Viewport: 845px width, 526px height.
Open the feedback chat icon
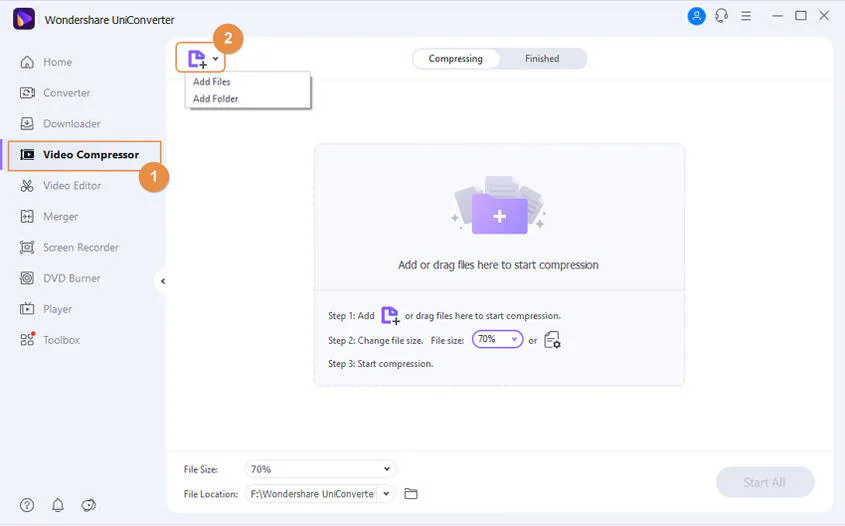click(x=88, y=505)
